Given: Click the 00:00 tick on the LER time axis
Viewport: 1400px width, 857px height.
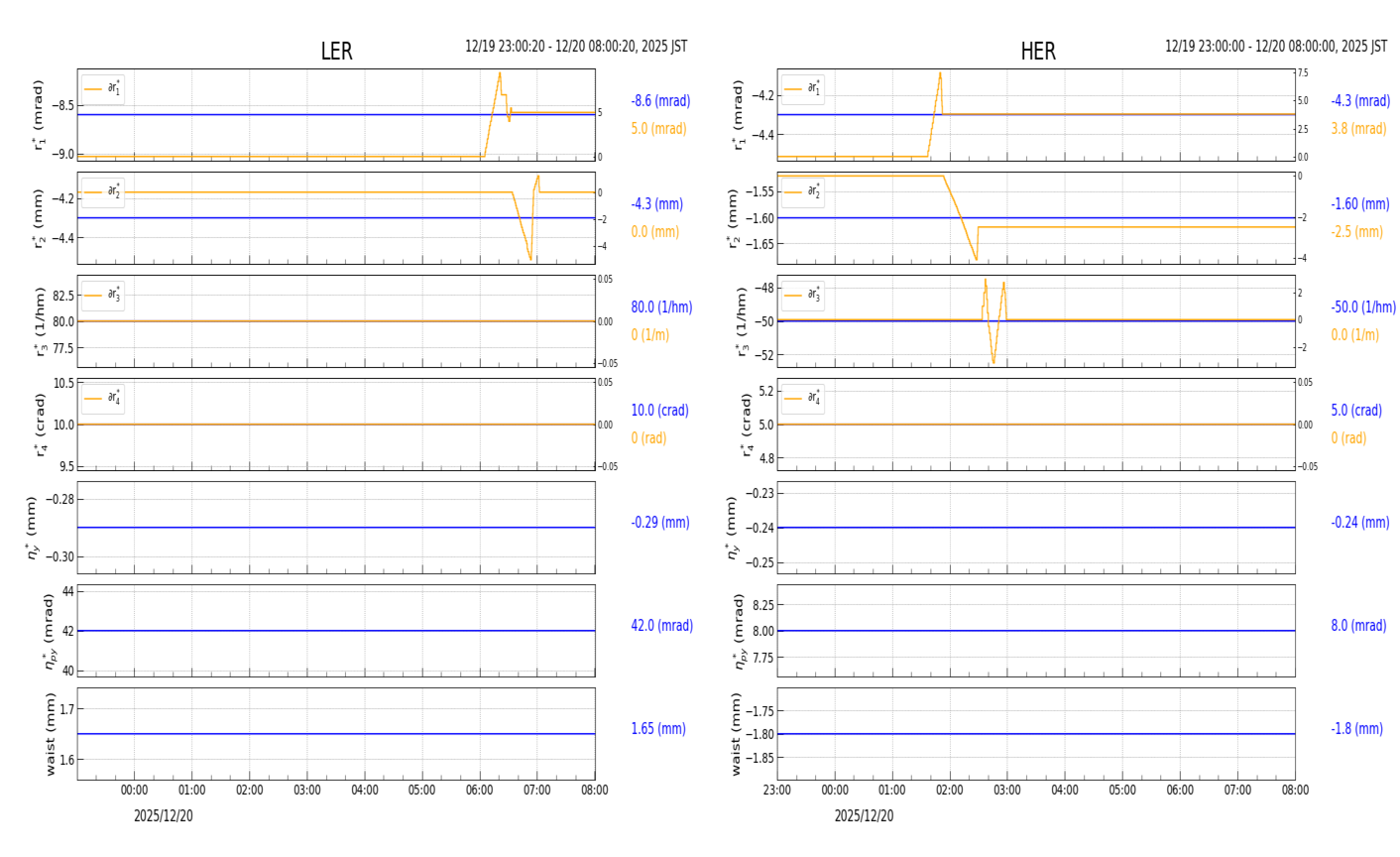Looking at the screenshot, I should click(x=135, y=791).
